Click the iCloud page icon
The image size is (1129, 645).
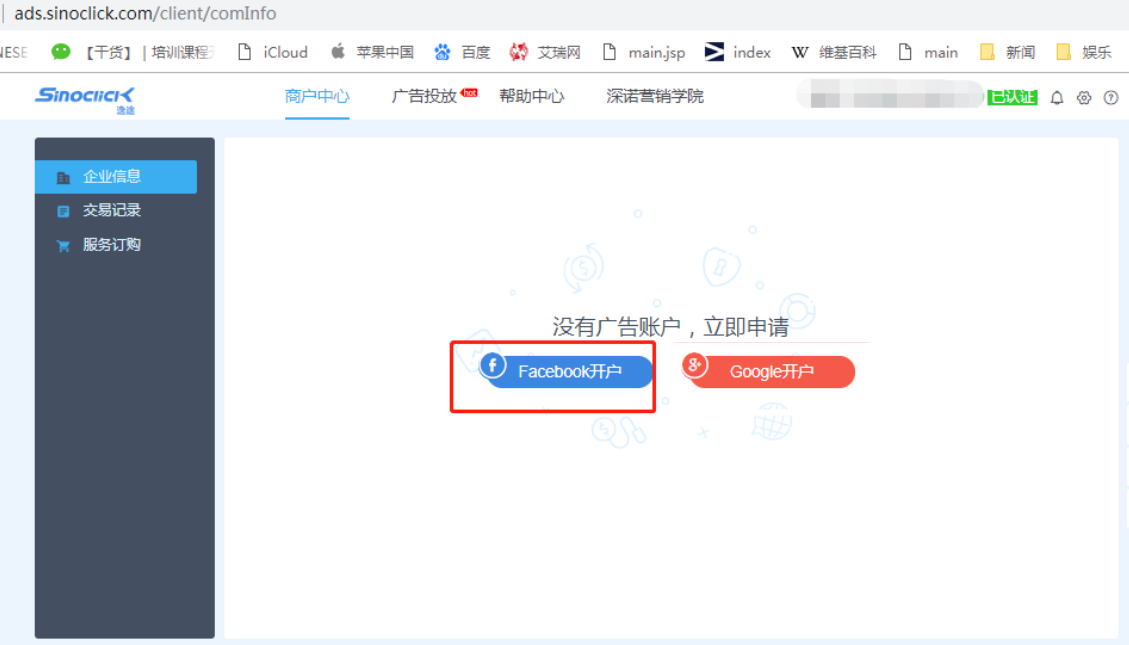tap(245, 52)
